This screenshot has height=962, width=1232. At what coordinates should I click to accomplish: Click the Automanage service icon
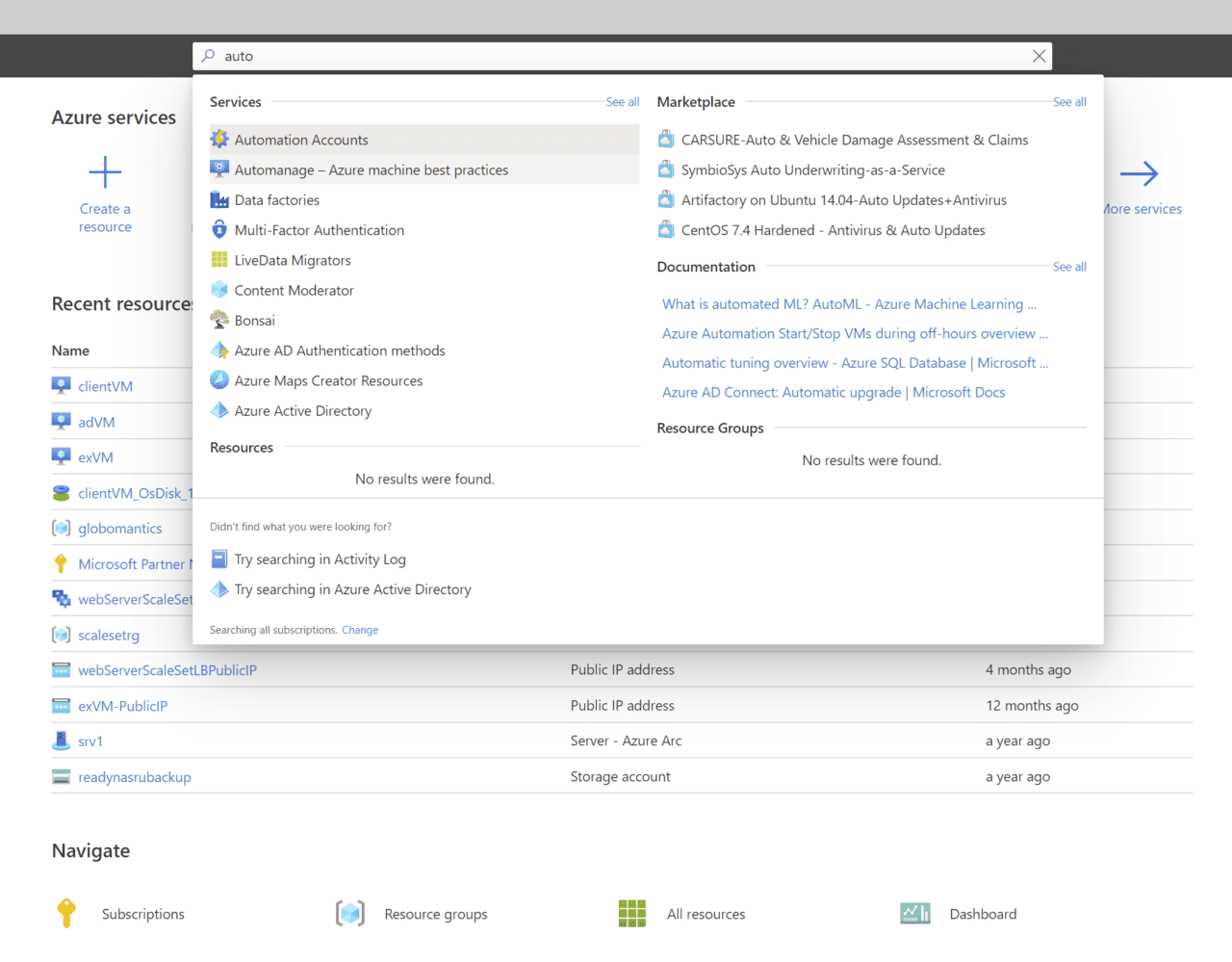tap(219, 169)
